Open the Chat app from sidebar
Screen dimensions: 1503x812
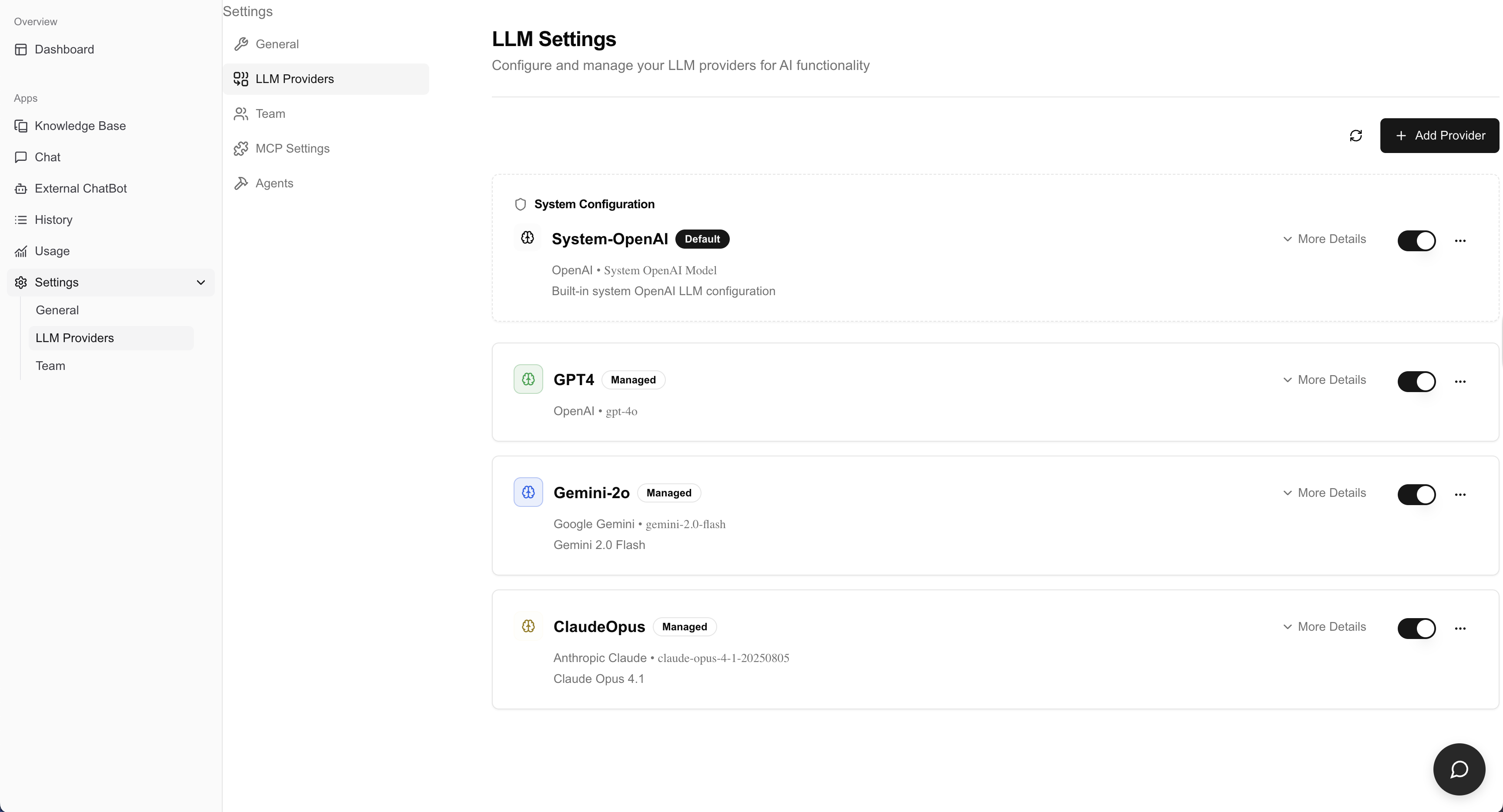pyautogui.click(x=47, y=157)
